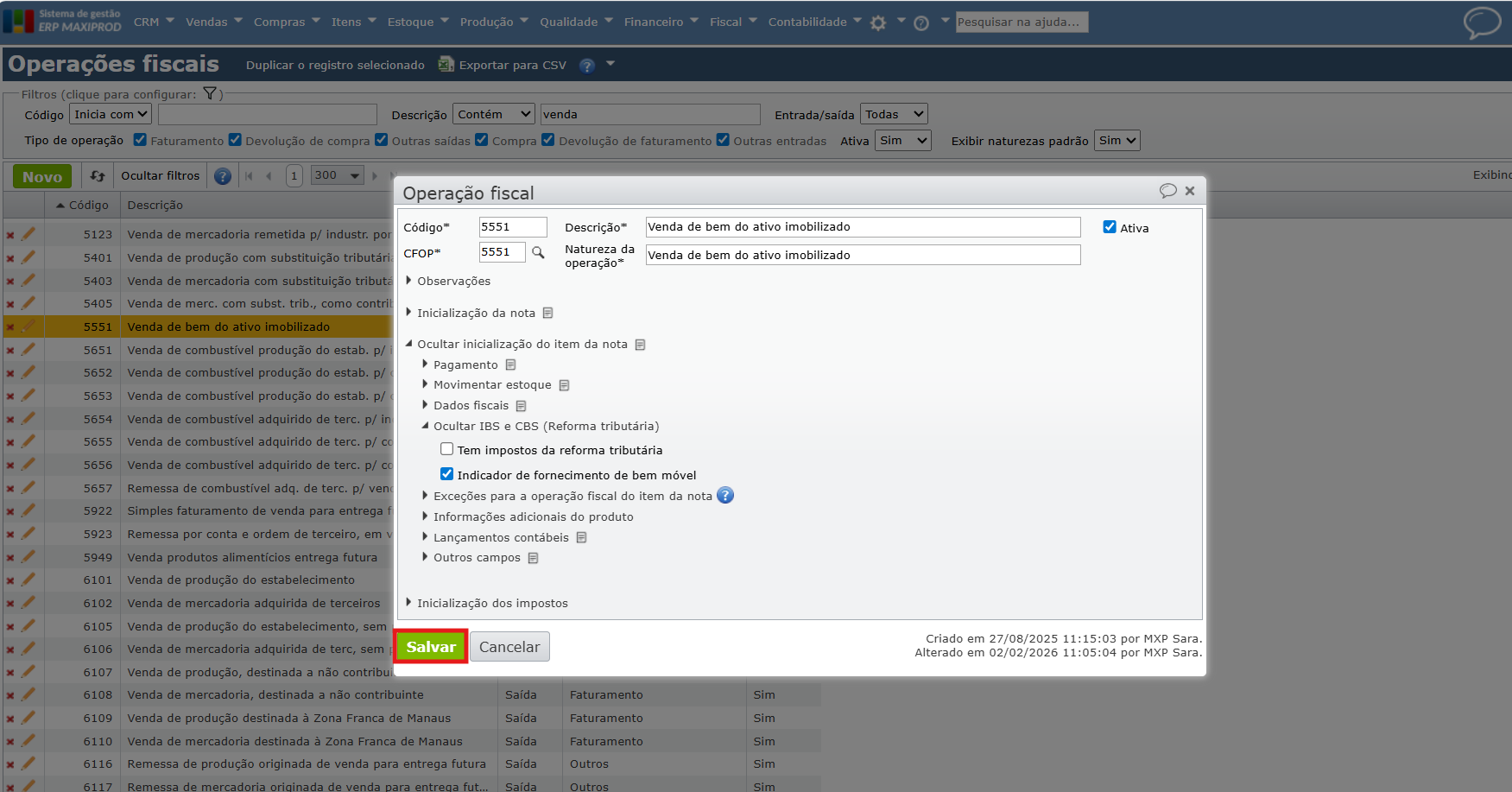Toggle the Outras entradas checkbox
This screenshot has width=1512, height=792.
(x=723, y=140)
